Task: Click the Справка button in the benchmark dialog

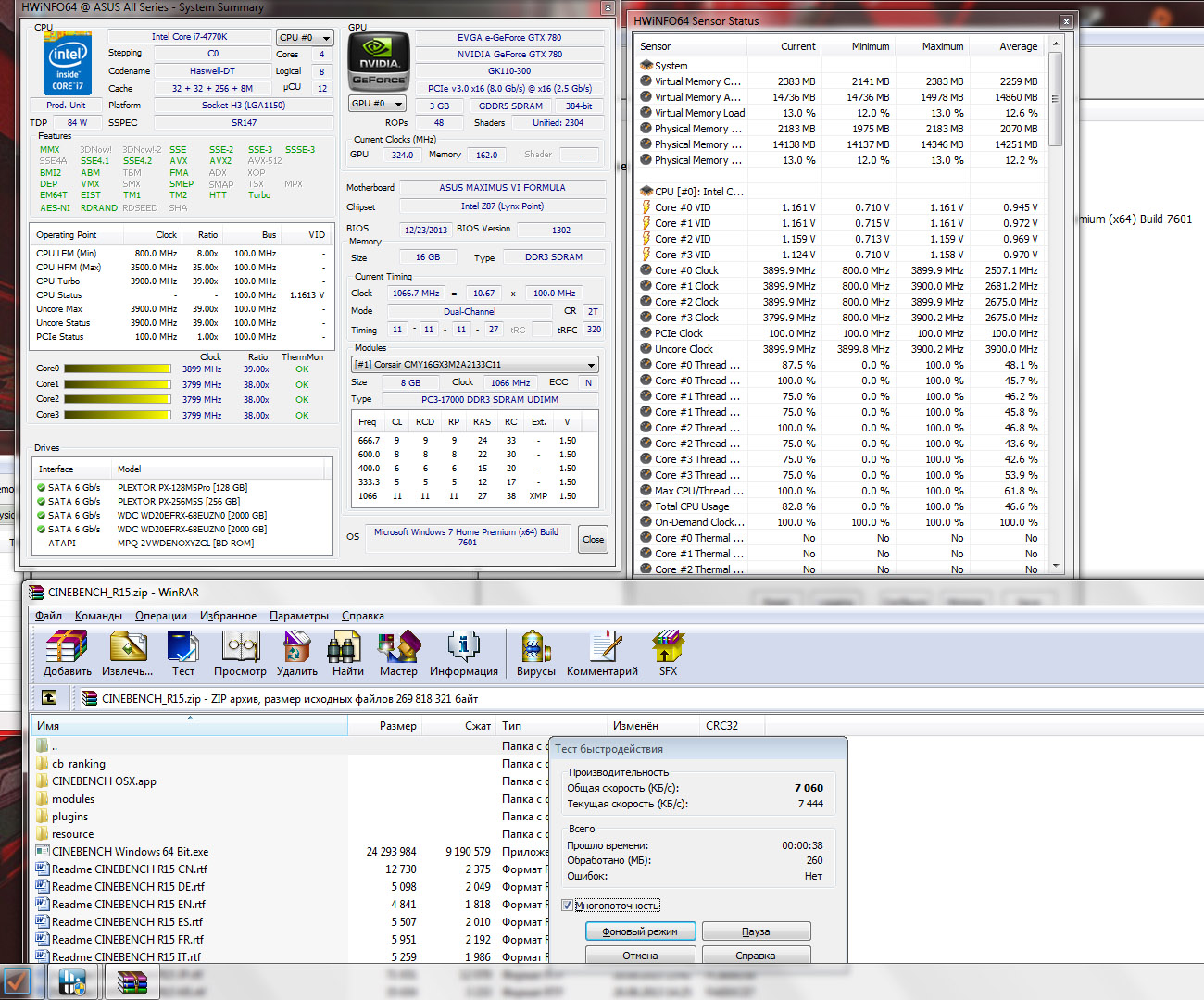Action: [x=756, y=956]
